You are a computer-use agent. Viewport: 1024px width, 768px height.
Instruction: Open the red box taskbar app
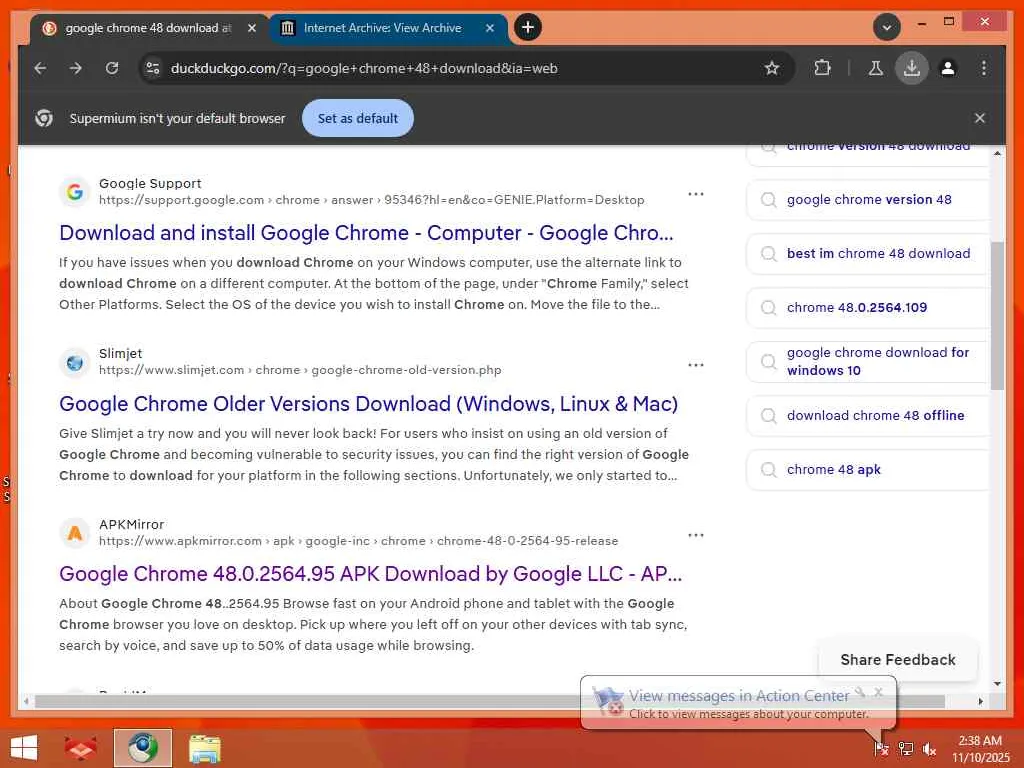tap(80, 748)
